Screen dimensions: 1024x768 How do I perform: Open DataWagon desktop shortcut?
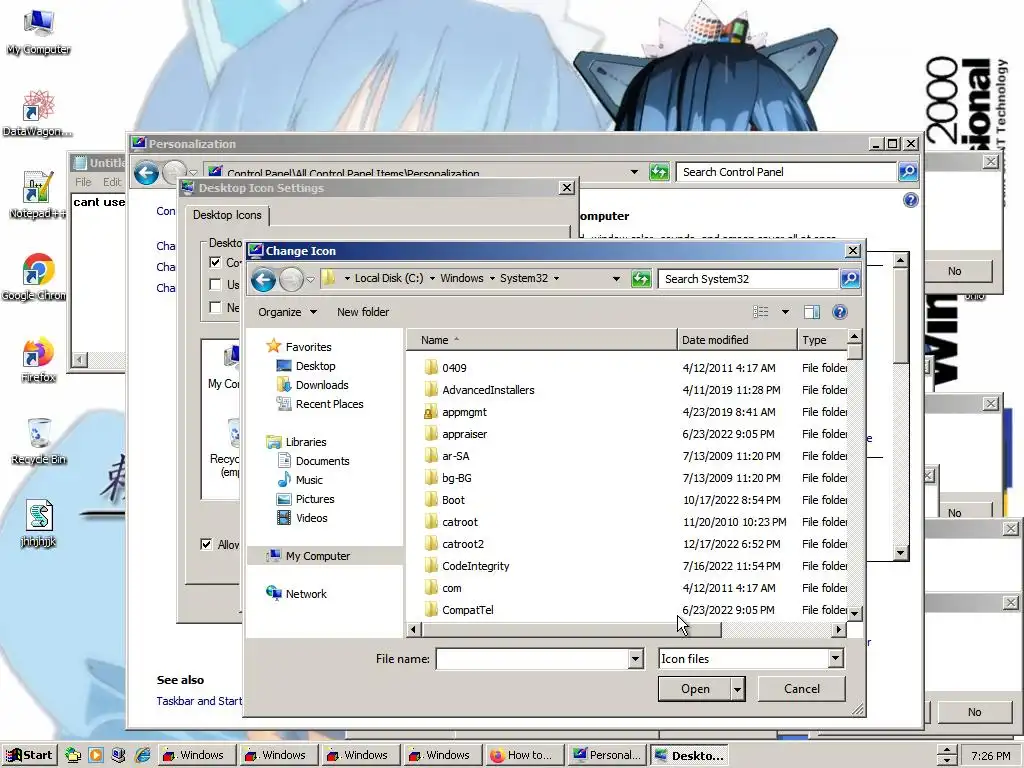point(37,114)
